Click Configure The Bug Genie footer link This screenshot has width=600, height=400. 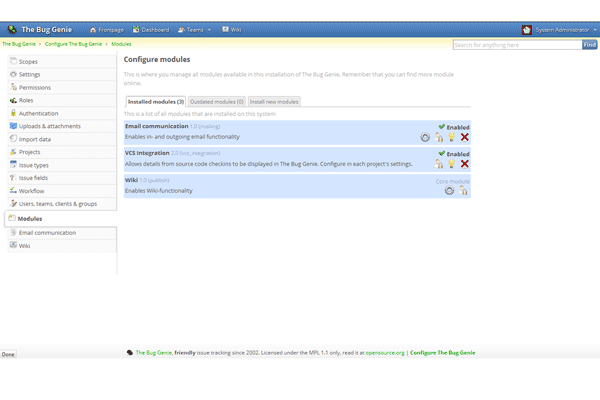(443, 353)
